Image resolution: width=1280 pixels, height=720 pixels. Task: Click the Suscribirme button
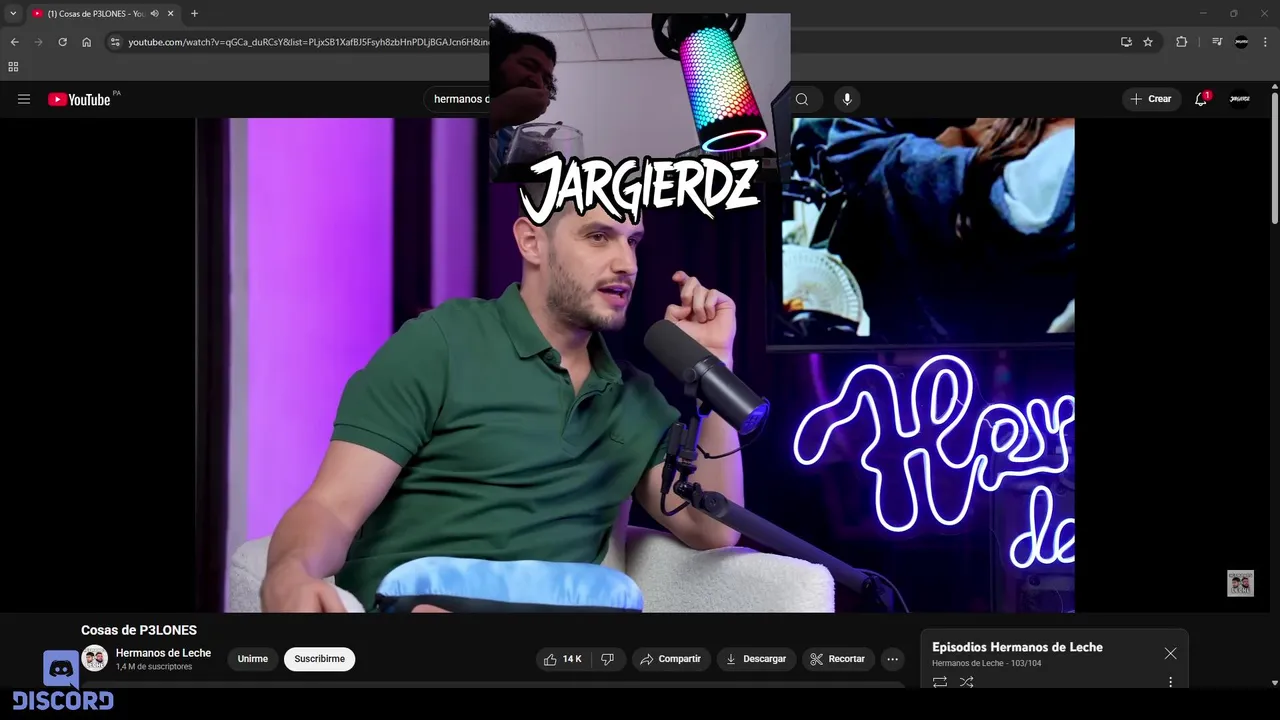(x=320, y=659)
